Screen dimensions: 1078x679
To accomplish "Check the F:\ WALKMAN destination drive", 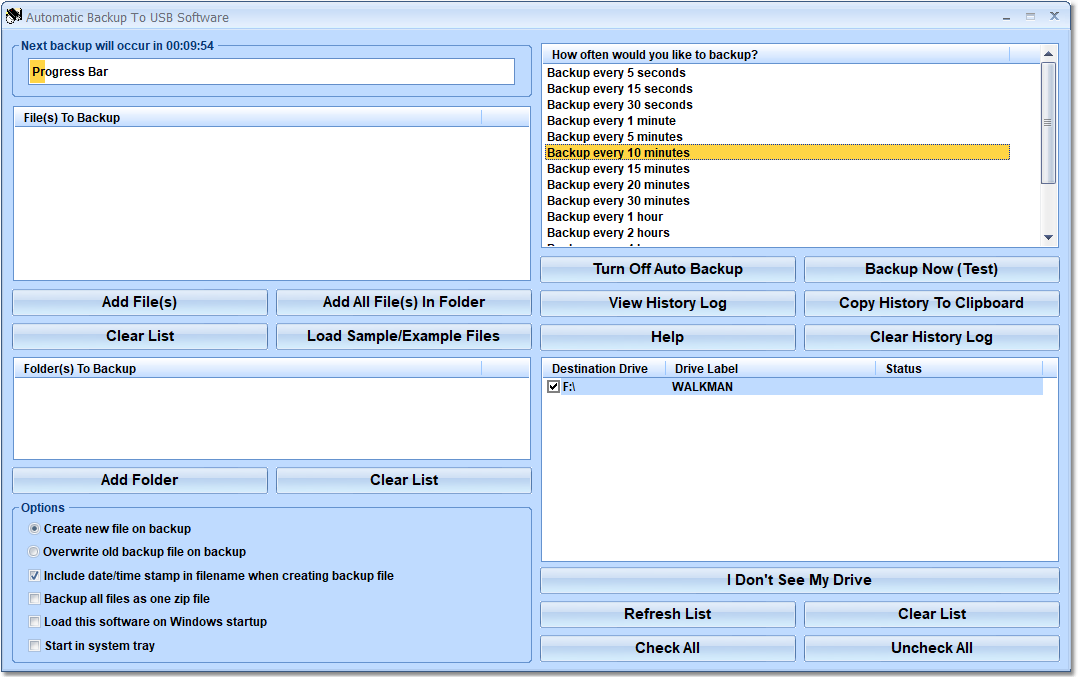I will [553, 387].
